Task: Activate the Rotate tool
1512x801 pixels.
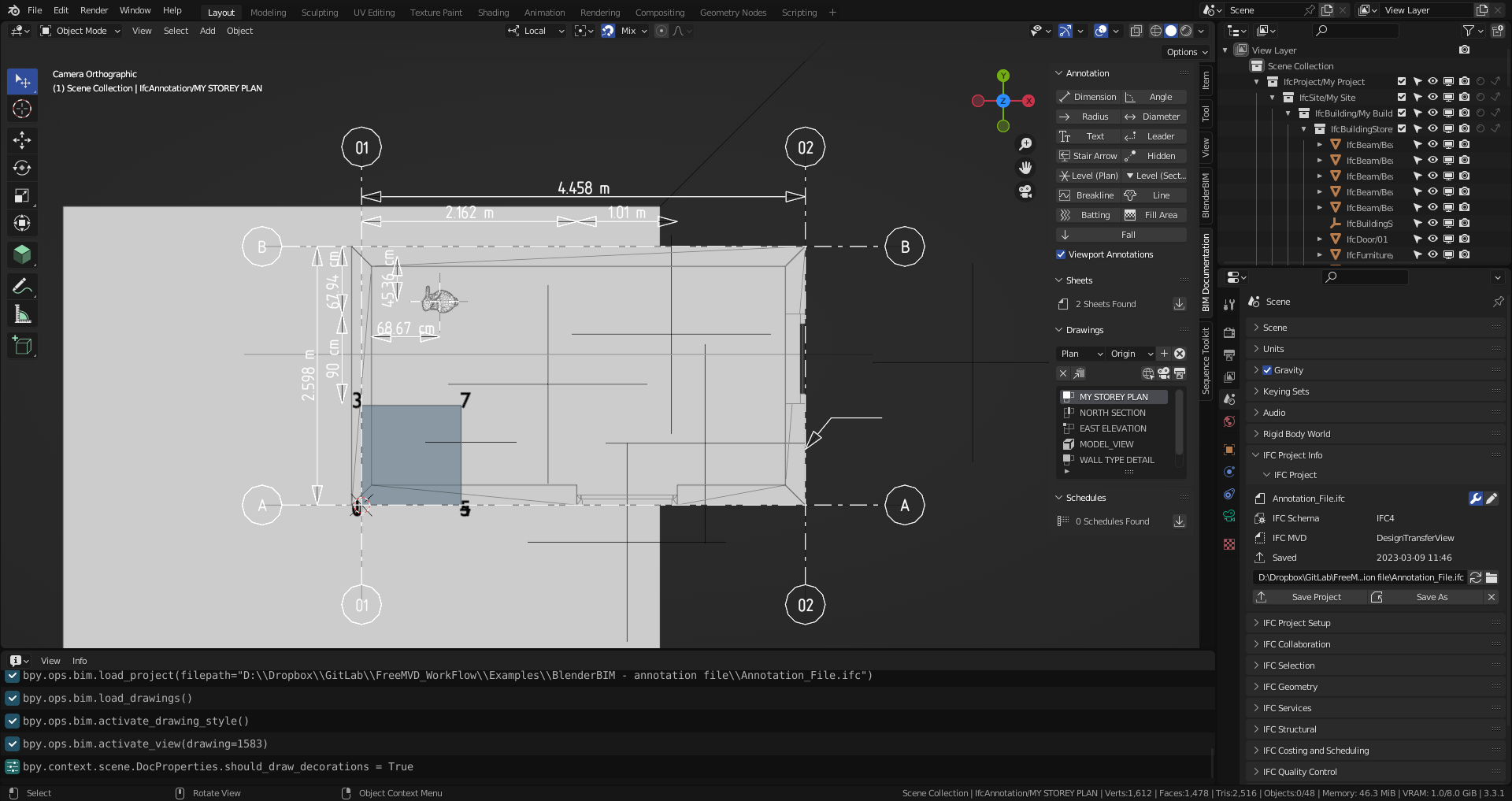Action: point(22,167)
